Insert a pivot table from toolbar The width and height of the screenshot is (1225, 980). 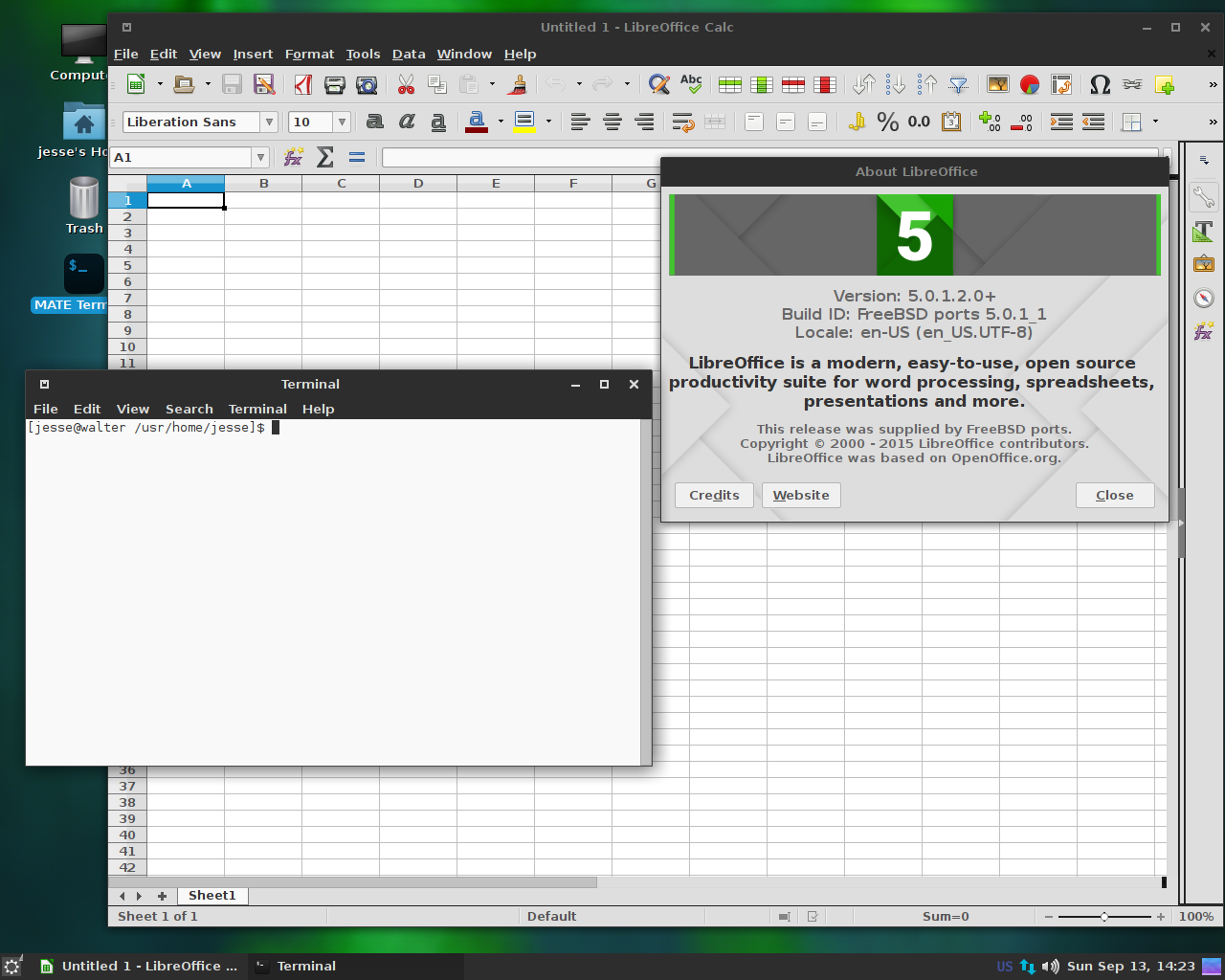click(x=1061, y=85)
